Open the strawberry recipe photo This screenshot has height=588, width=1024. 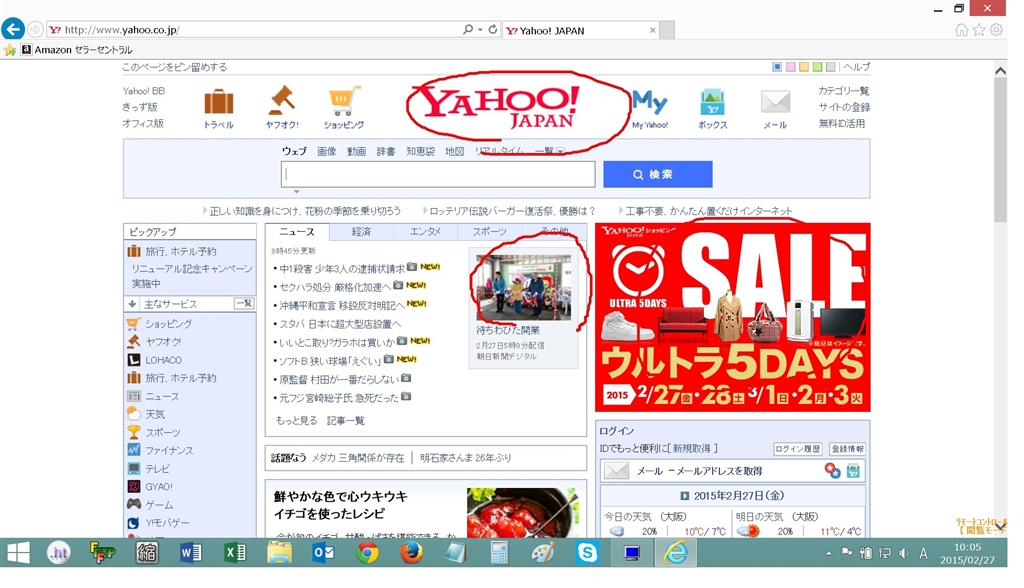point(522,512)
